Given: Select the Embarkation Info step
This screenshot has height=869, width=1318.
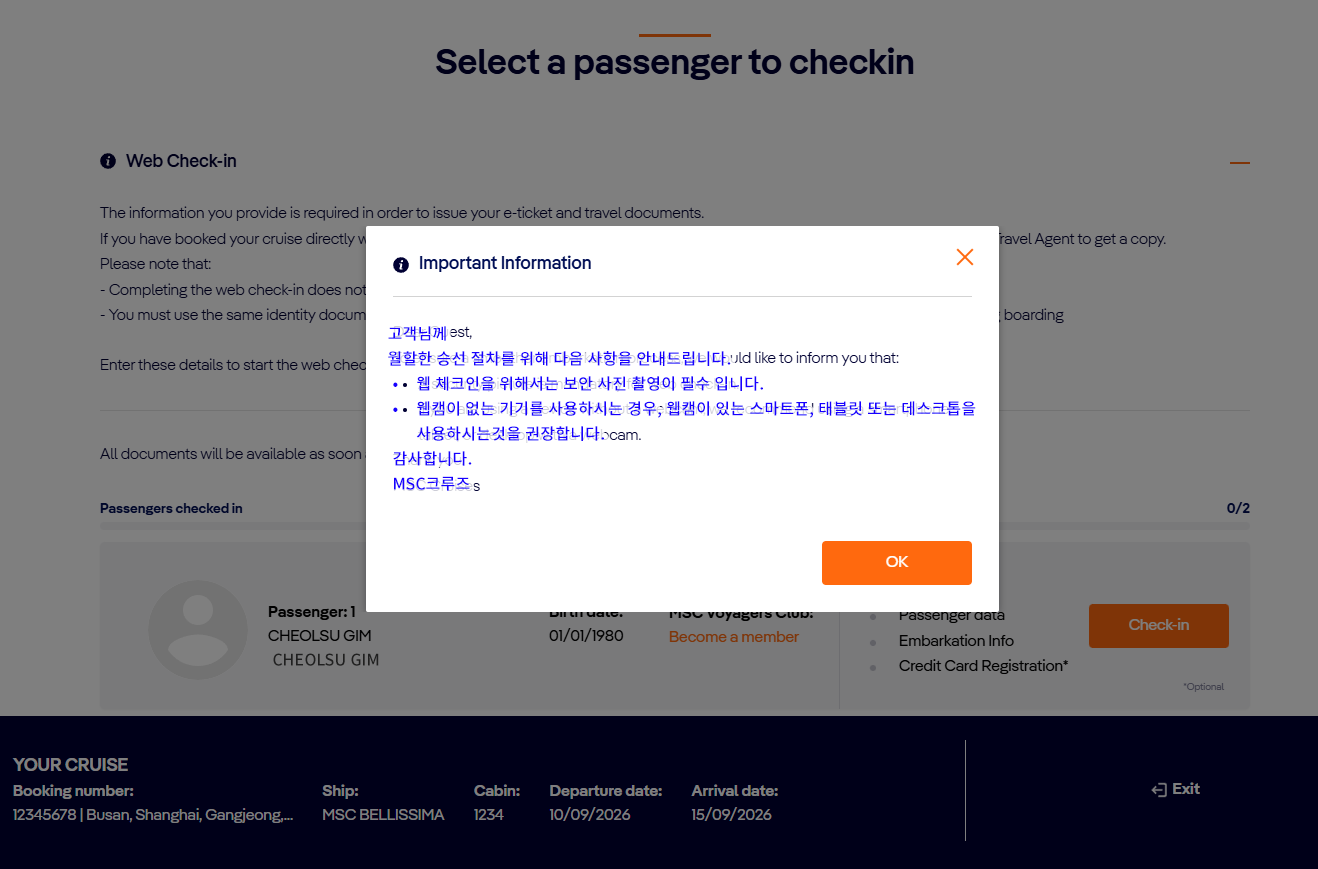Looking at the screenshot, I should coord(955,641).
